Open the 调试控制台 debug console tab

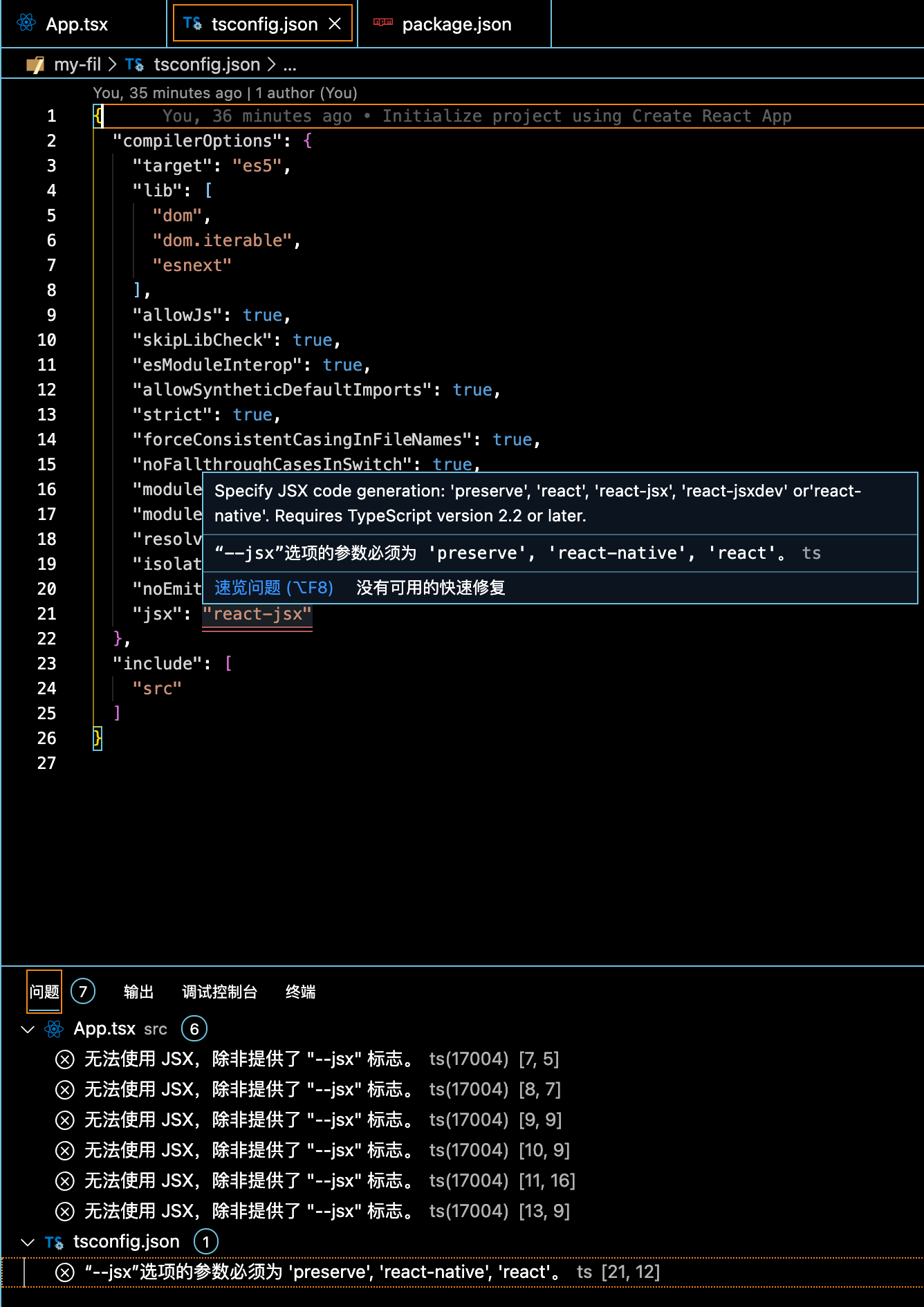click(x=219, y=992)
